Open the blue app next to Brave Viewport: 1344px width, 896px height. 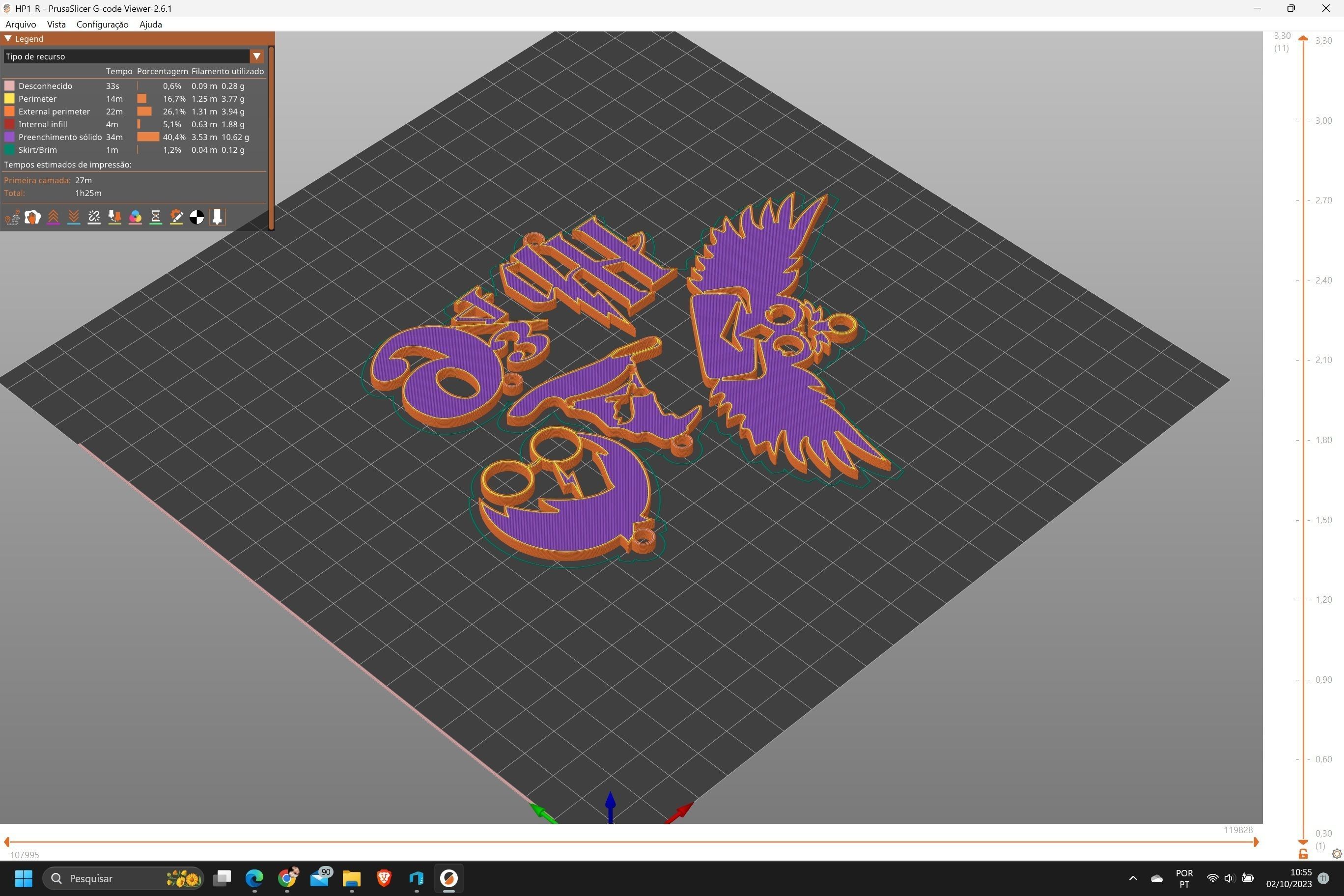tap(417, 878)
